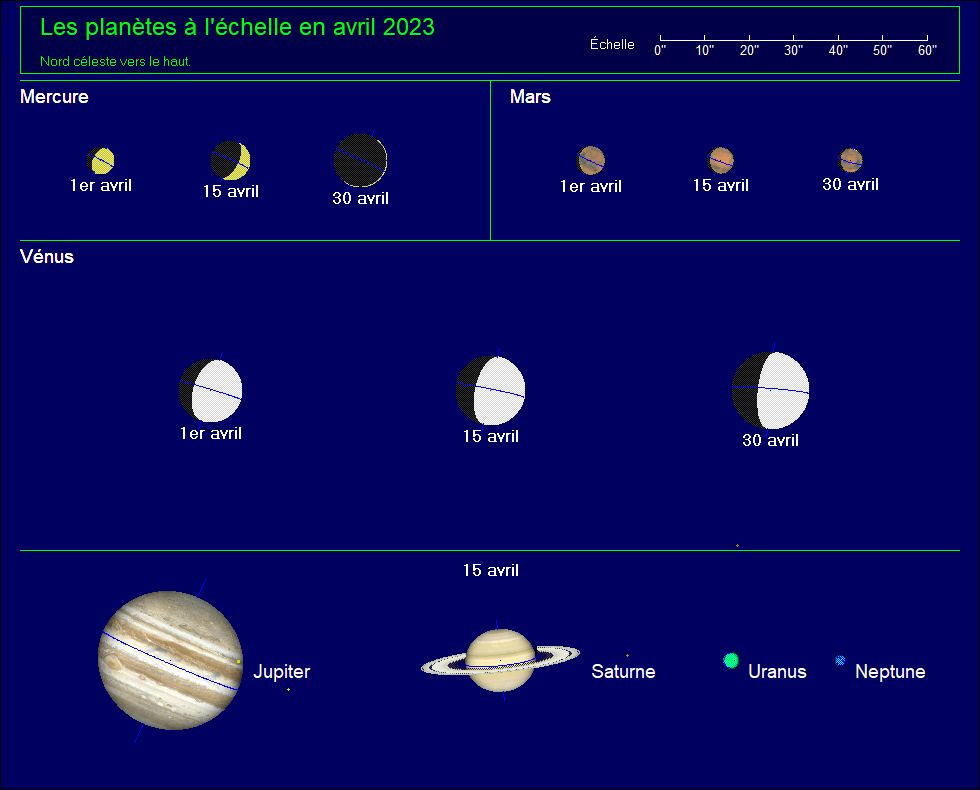Click the Venus phase image for 15 avril
The height and width of the screenshot is (790, 980).
pos(491,391)
